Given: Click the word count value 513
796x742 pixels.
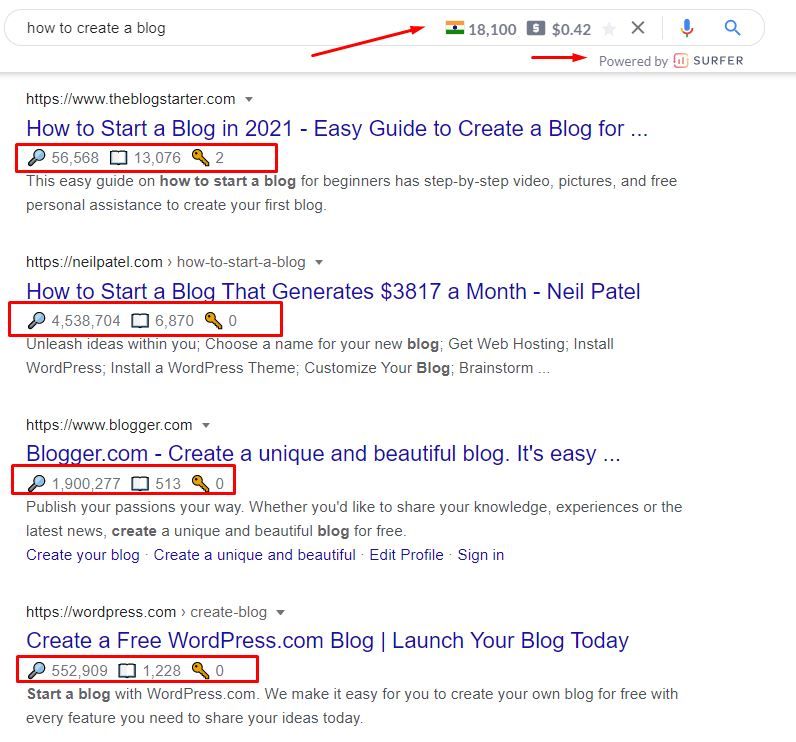Looking at the screenshot, I should click(168, 484).
